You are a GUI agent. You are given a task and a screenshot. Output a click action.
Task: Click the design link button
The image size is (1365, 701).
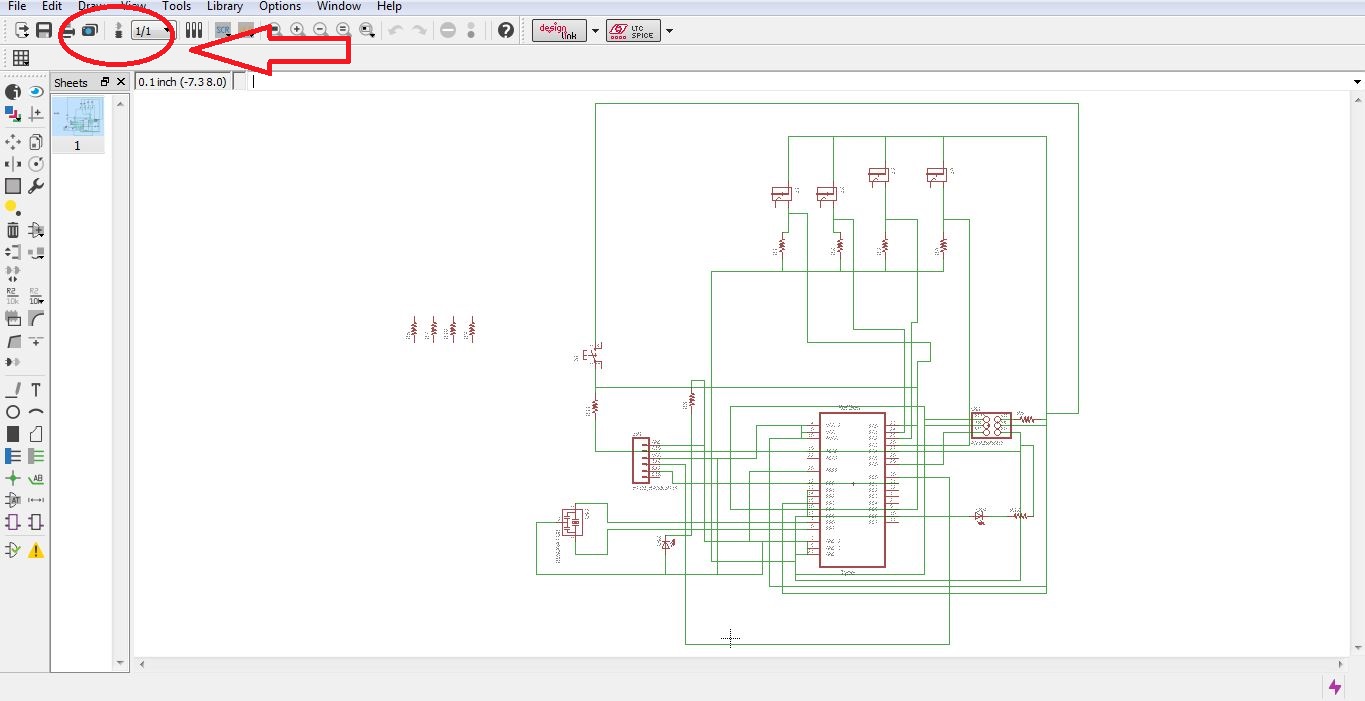click(x=559, y=31)
